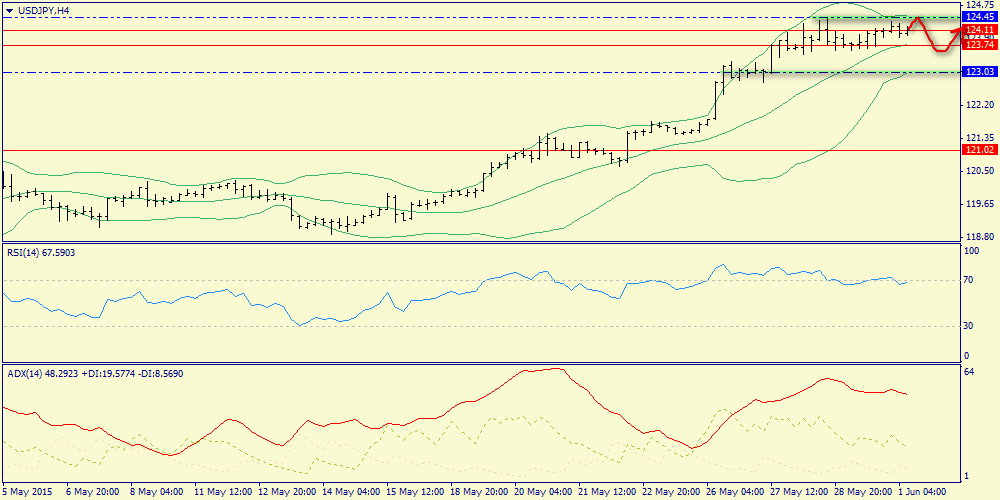Click the 118.80 value on price axis
This screenshot has width=1000, height=500.
click(982, 237)
